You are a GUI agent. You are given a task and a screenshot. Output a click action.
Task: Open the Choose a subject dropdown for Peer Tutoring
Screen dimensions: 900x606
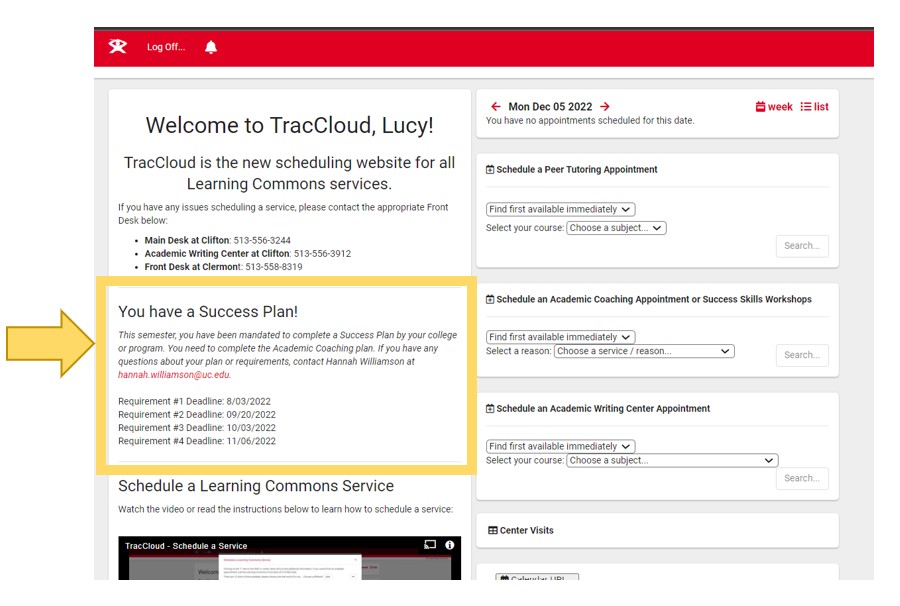click(x=615, y=227)
